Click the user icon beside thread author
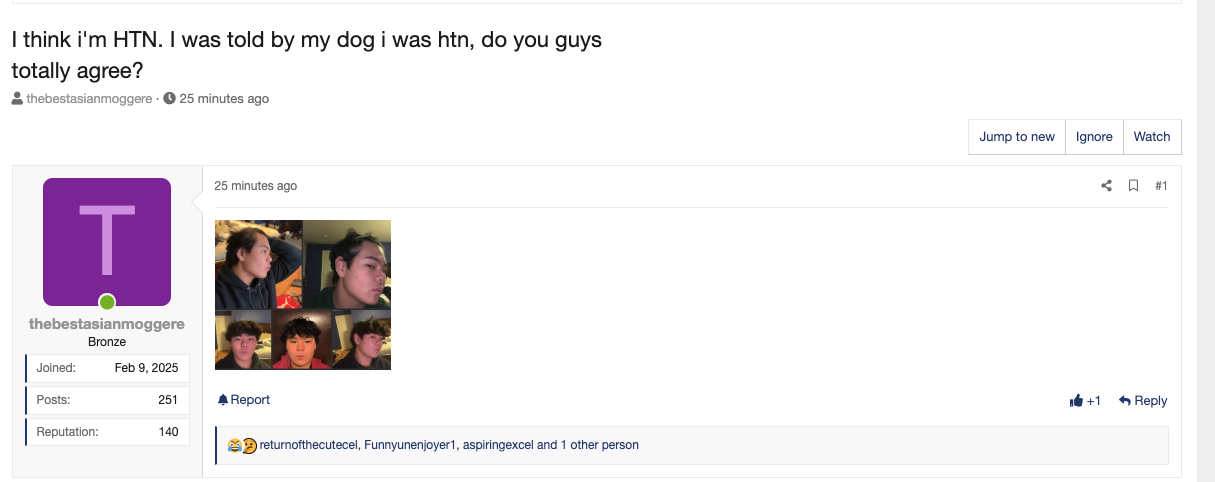 (x=17, y=99)
